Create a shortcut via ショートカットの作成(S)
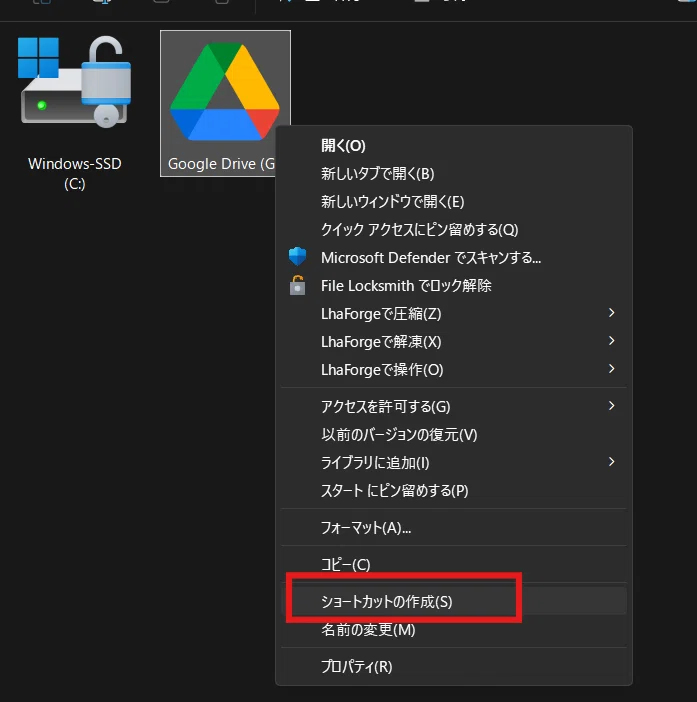 pos(453,601)
